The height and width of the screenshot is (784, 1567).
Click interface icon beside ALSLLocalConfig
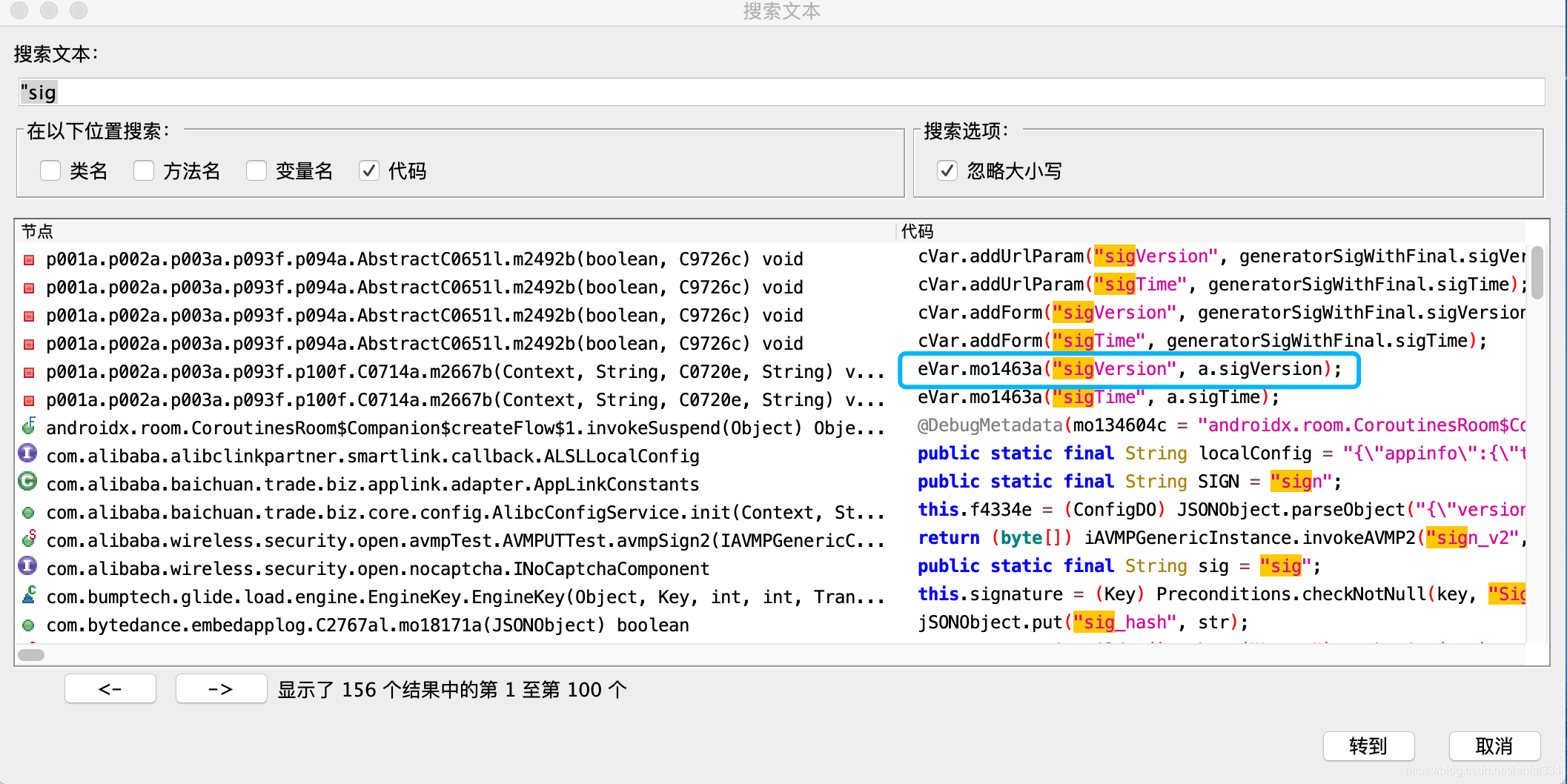tap(27, 454)
